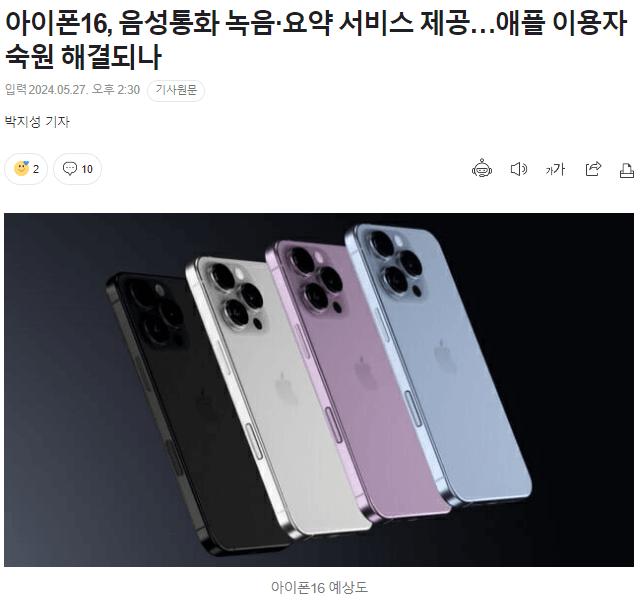Viewport: 641px width, 608px height.
Task: Click the caption 아이폰16 예상도
Action: click(319, 588)
